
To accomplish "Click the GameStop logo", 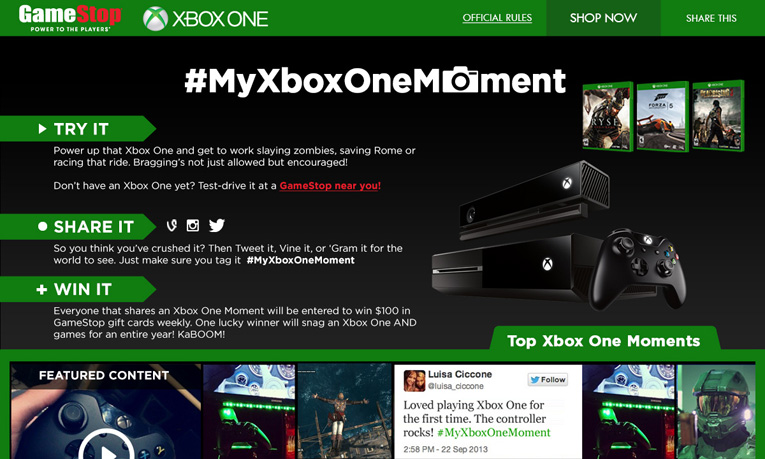I will pos(70,18).
